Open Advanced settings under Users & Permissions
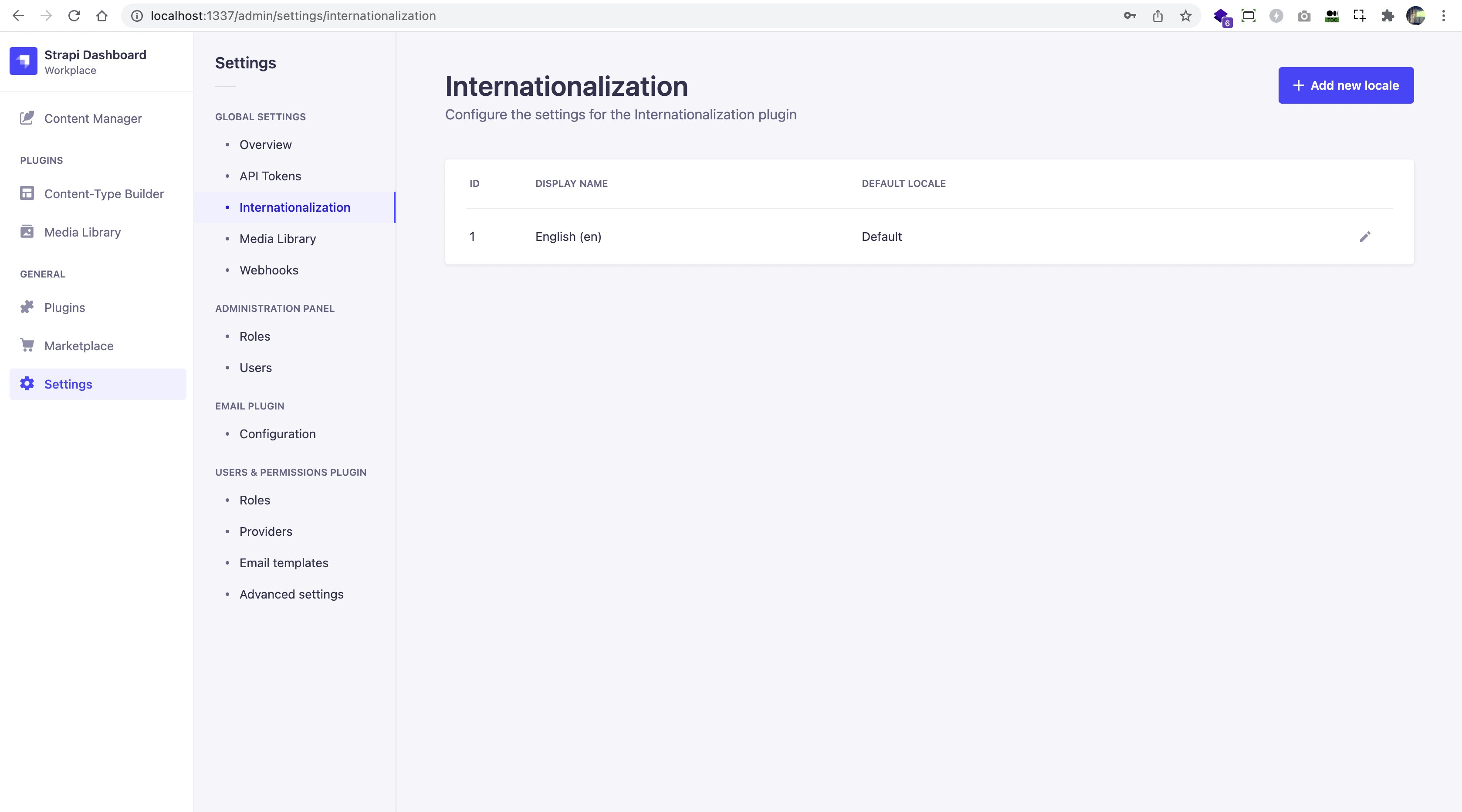This screenshot has height=812, width=1462. click(x=291, y=594)
